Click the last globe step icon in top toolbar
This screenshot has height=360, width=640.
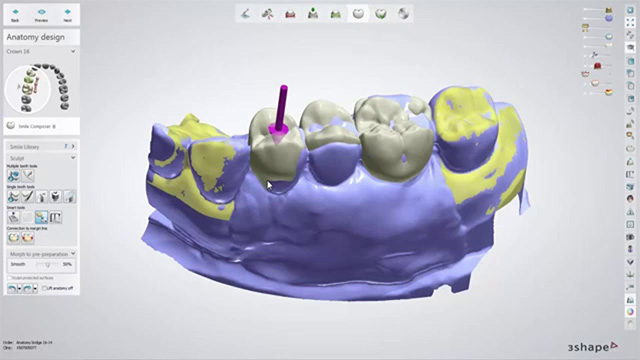pyautogui.click(x=403, y=13)
